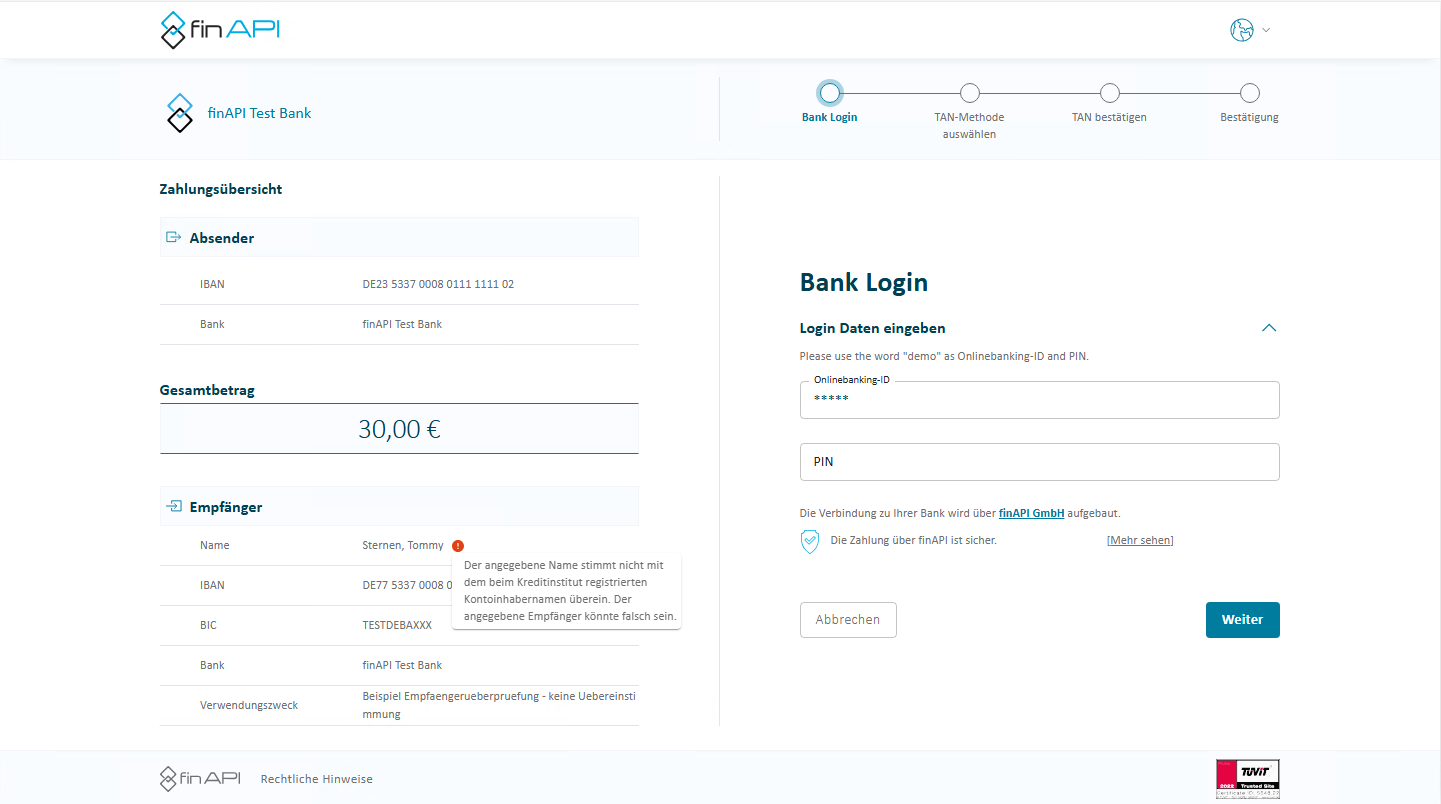Open the language globe selector

point(1250,30)
